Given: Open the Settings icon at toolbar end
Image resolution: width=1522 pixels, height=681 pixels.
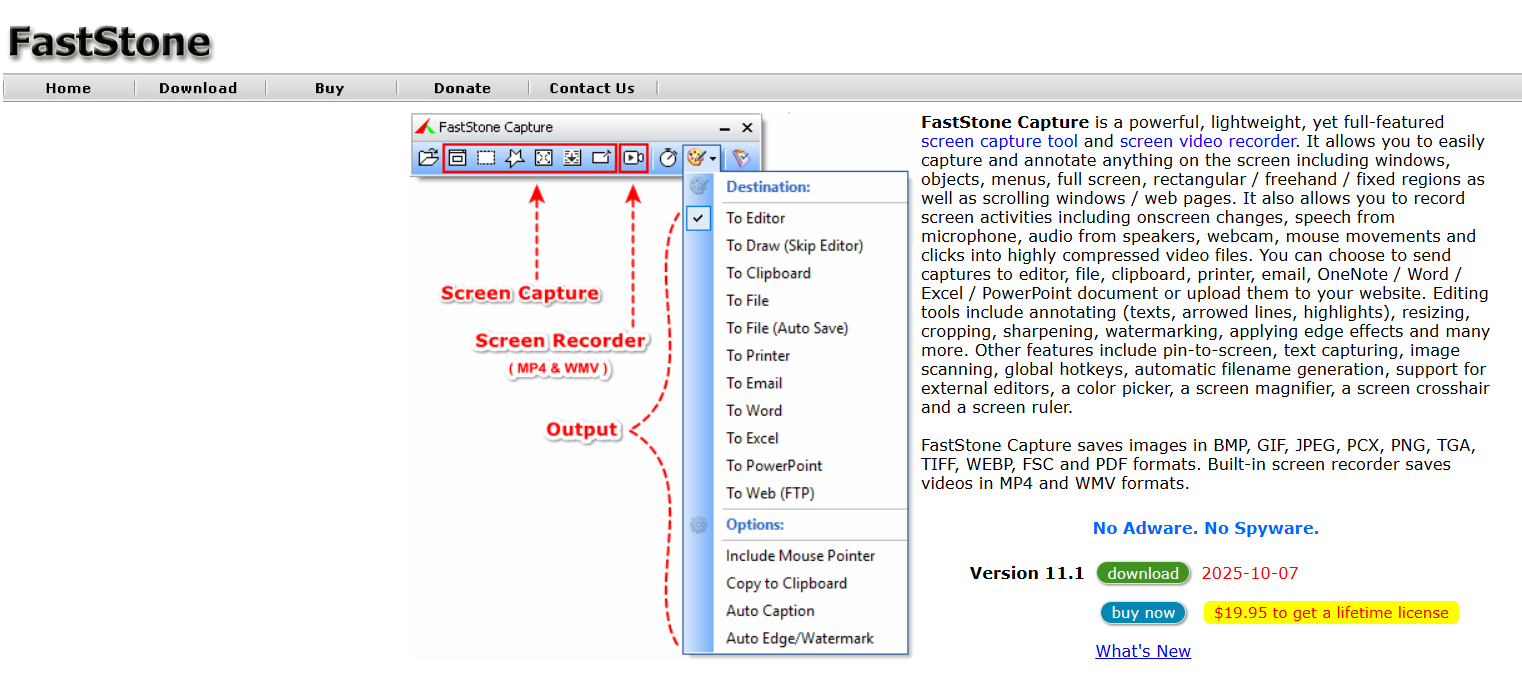Looking at the screenshot, I should pyautogui.click(x=740, y=158).
